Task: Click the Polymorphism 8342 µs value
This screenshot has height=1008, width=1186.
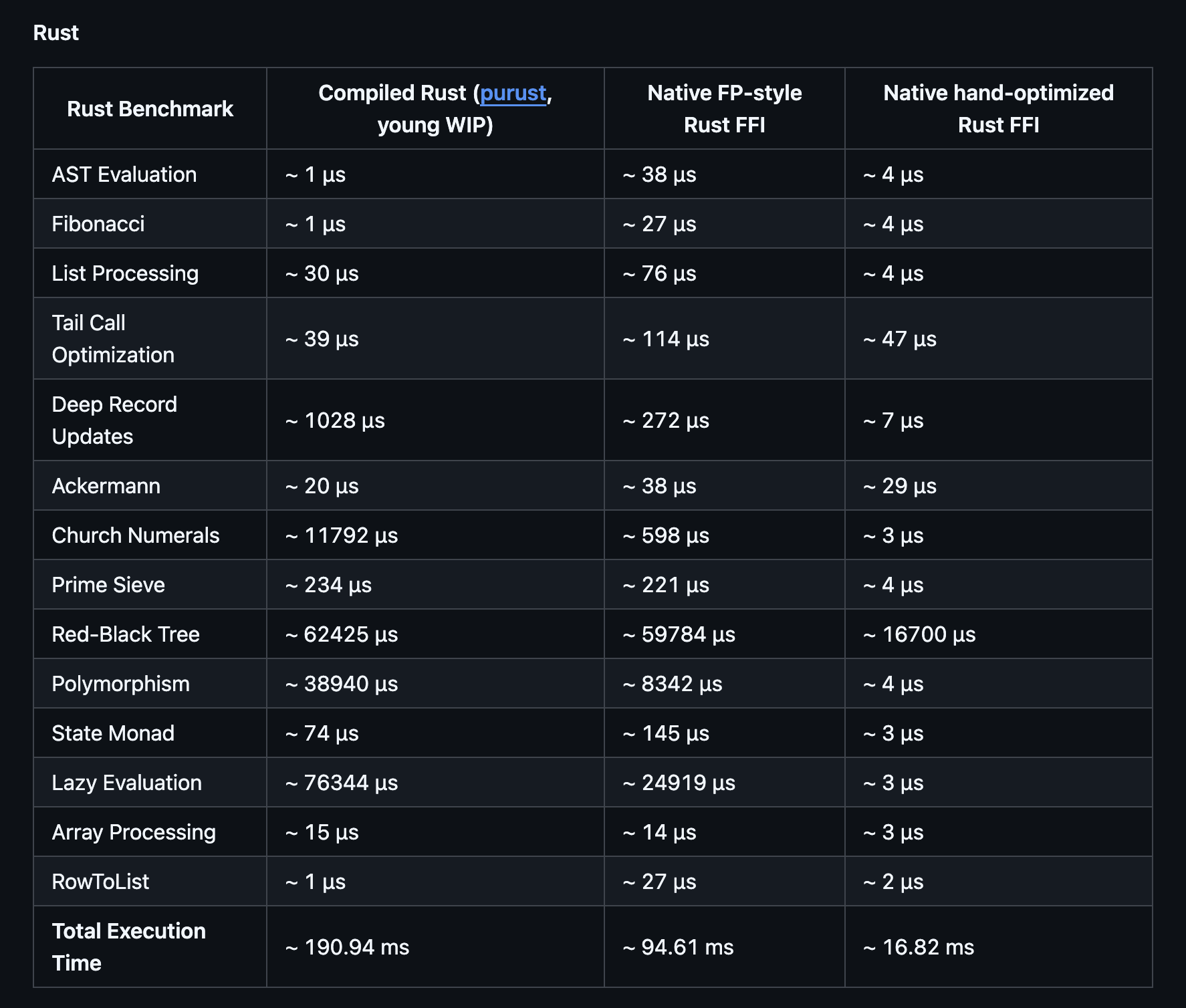Action: (x=673, y=684)
